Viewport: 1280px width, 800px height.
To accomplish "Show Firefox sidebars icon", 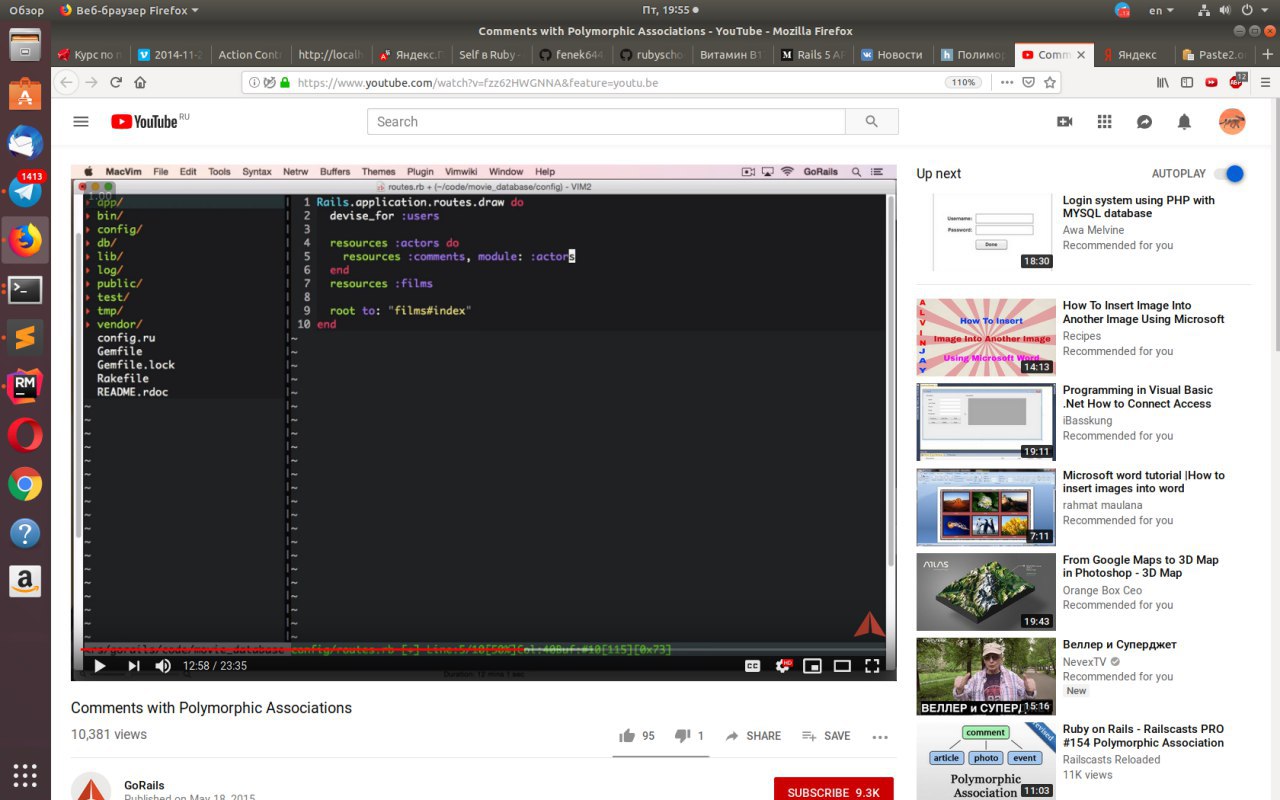I will [x=1187, y=82].
